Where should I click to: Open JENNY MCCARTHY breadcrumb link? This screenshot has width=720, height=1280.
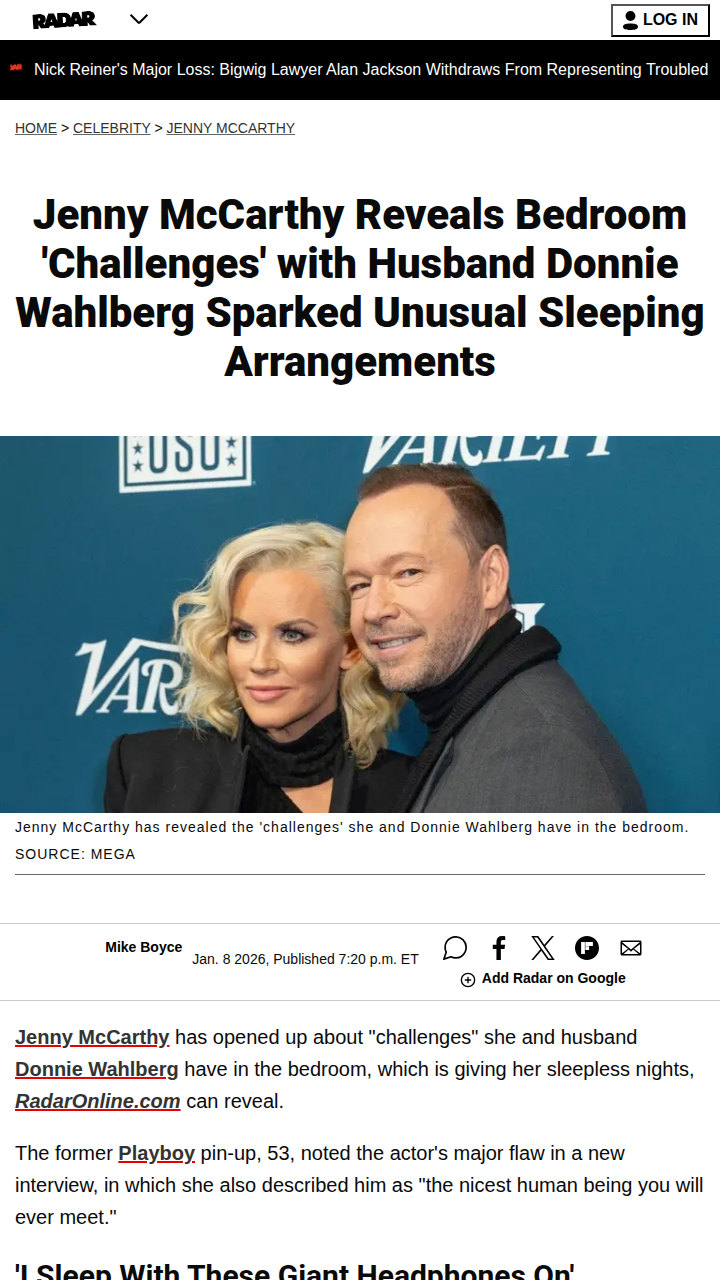tap(231, 128)
